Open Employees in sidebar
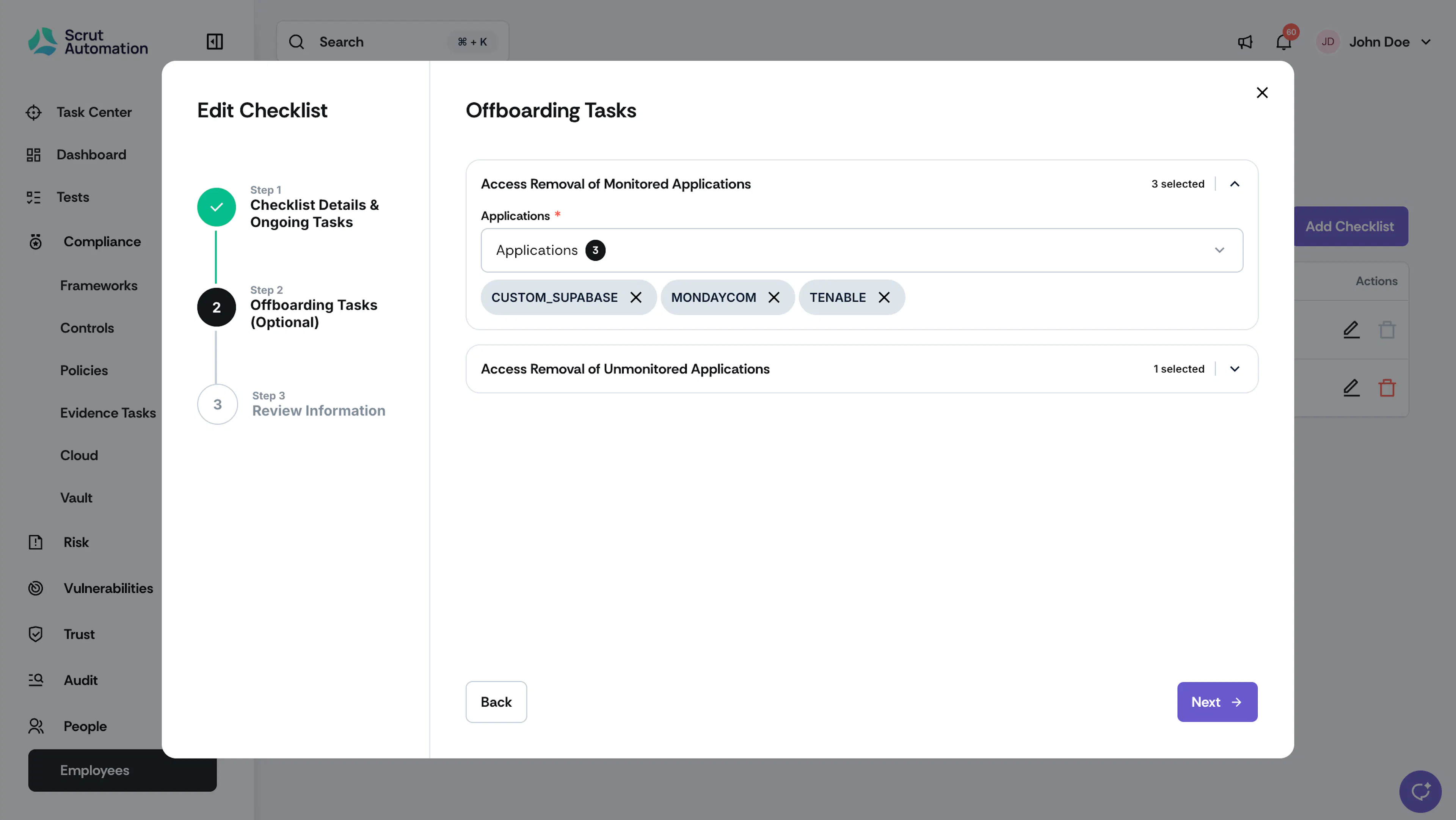Viewport: 1456px width, 820px height. click(x=122, y=770)
